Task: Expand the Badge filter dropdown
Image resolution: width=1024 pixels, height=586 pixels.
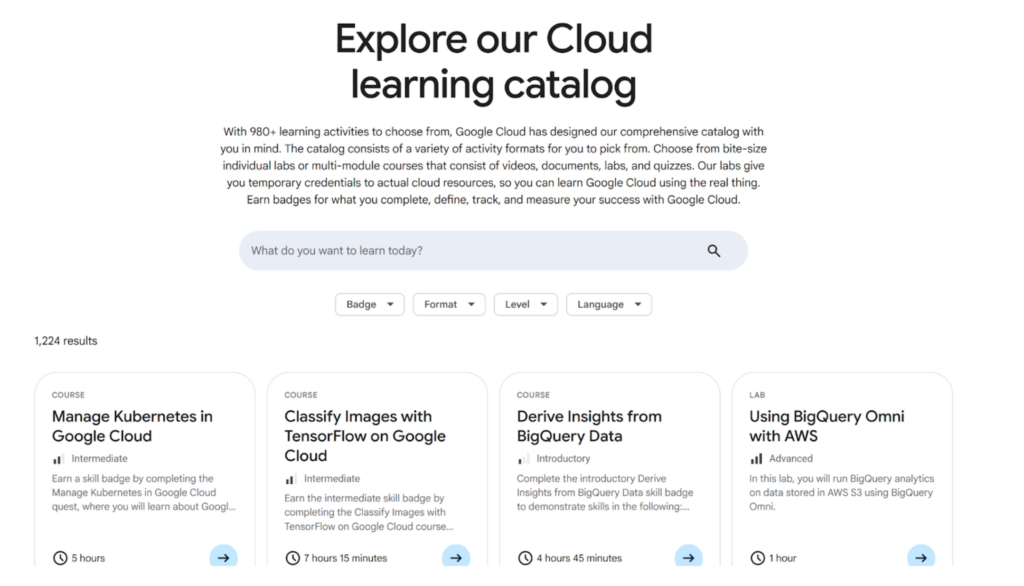Action: tap(370, 304)
